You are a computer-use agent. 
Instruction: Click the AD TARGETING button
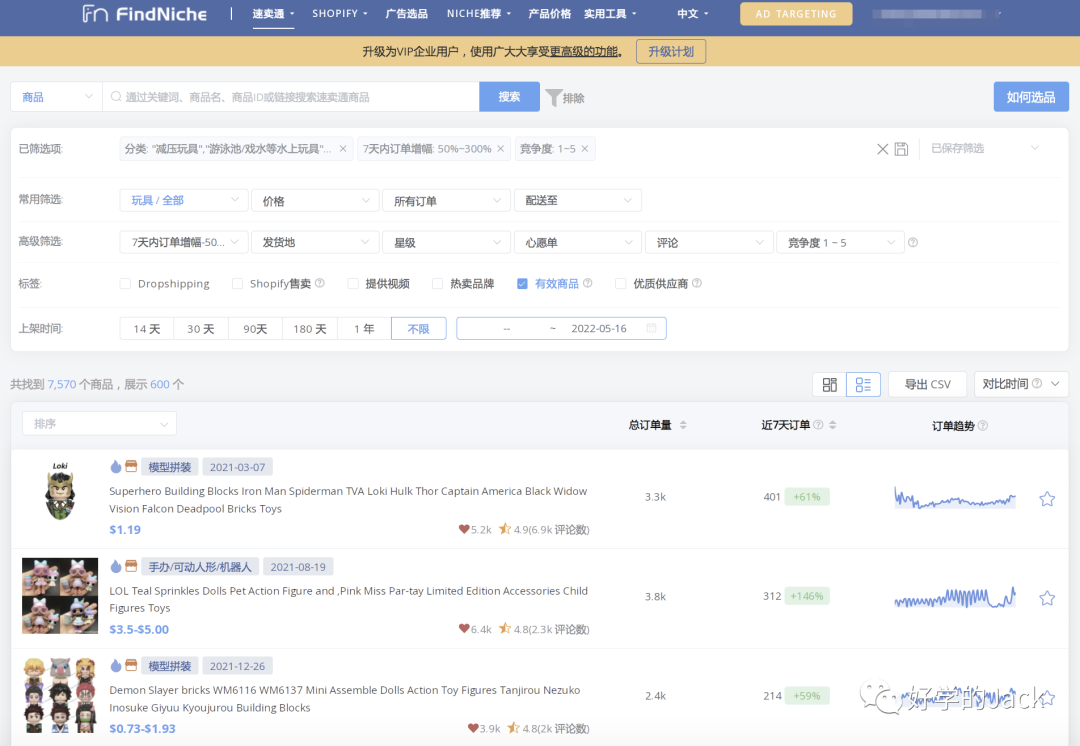(796, 14)
